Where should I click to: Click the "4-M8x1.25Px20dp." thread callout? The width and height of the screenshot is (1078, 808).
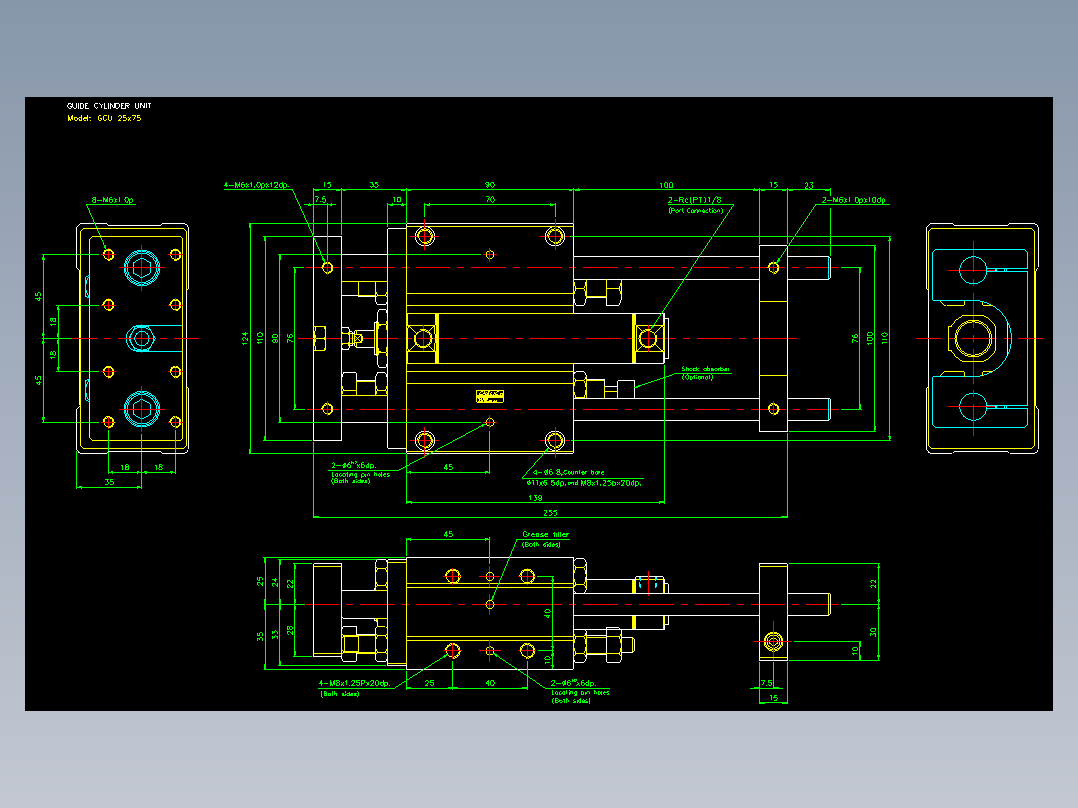pyautogui.click(x=355, y=684)
